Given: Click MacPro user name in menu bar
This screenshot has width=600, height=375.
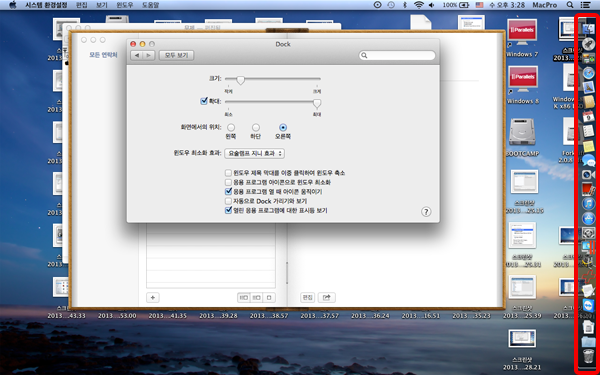Looking at the screenshot, I should point(545,5).
